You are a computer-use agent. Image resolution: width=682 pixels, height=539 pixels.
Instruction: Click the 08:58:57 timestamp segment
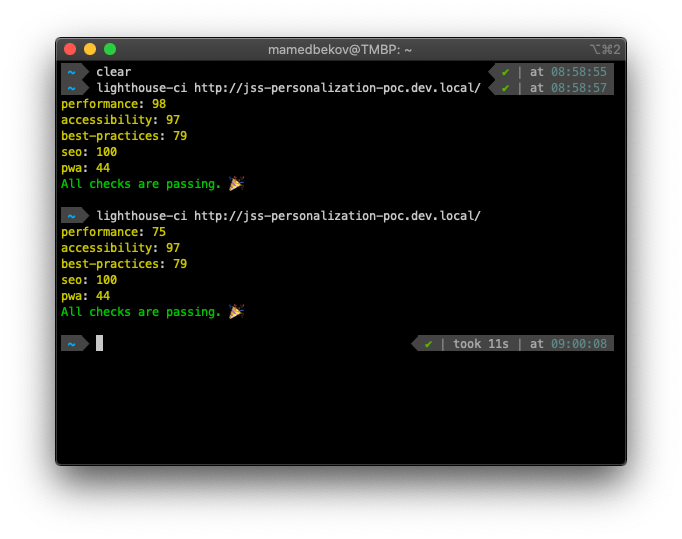(578, 88)
